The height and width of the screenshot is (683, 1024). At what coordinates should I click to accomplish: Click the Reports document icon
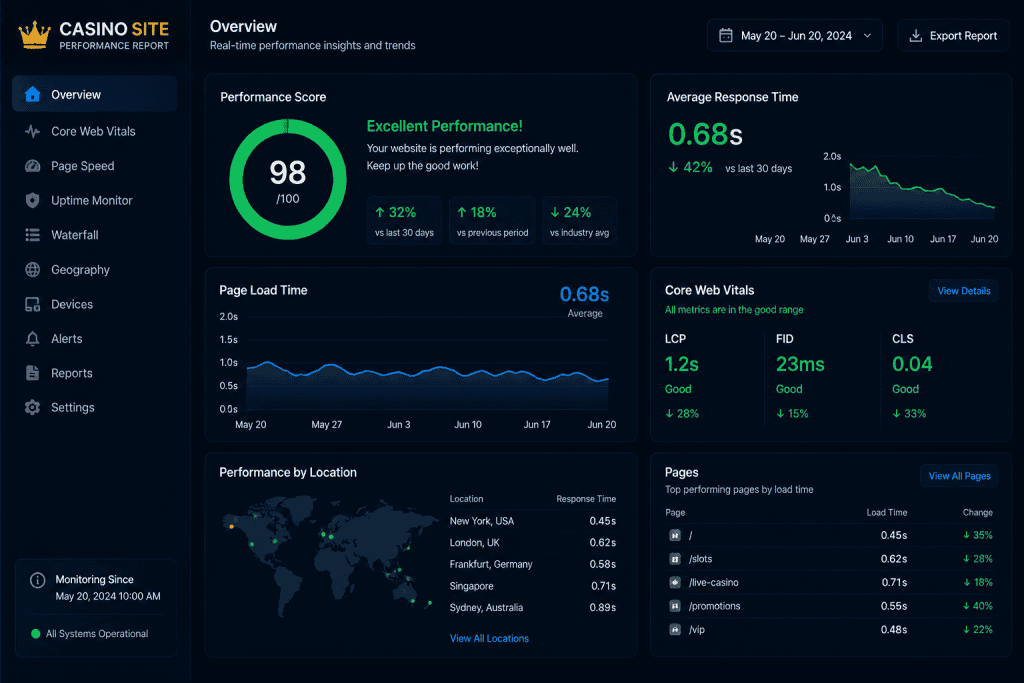(x=33, y=373)
